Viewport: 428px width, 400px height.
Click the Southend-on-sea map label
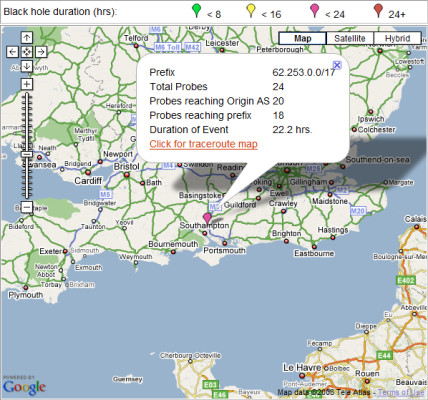377,160
